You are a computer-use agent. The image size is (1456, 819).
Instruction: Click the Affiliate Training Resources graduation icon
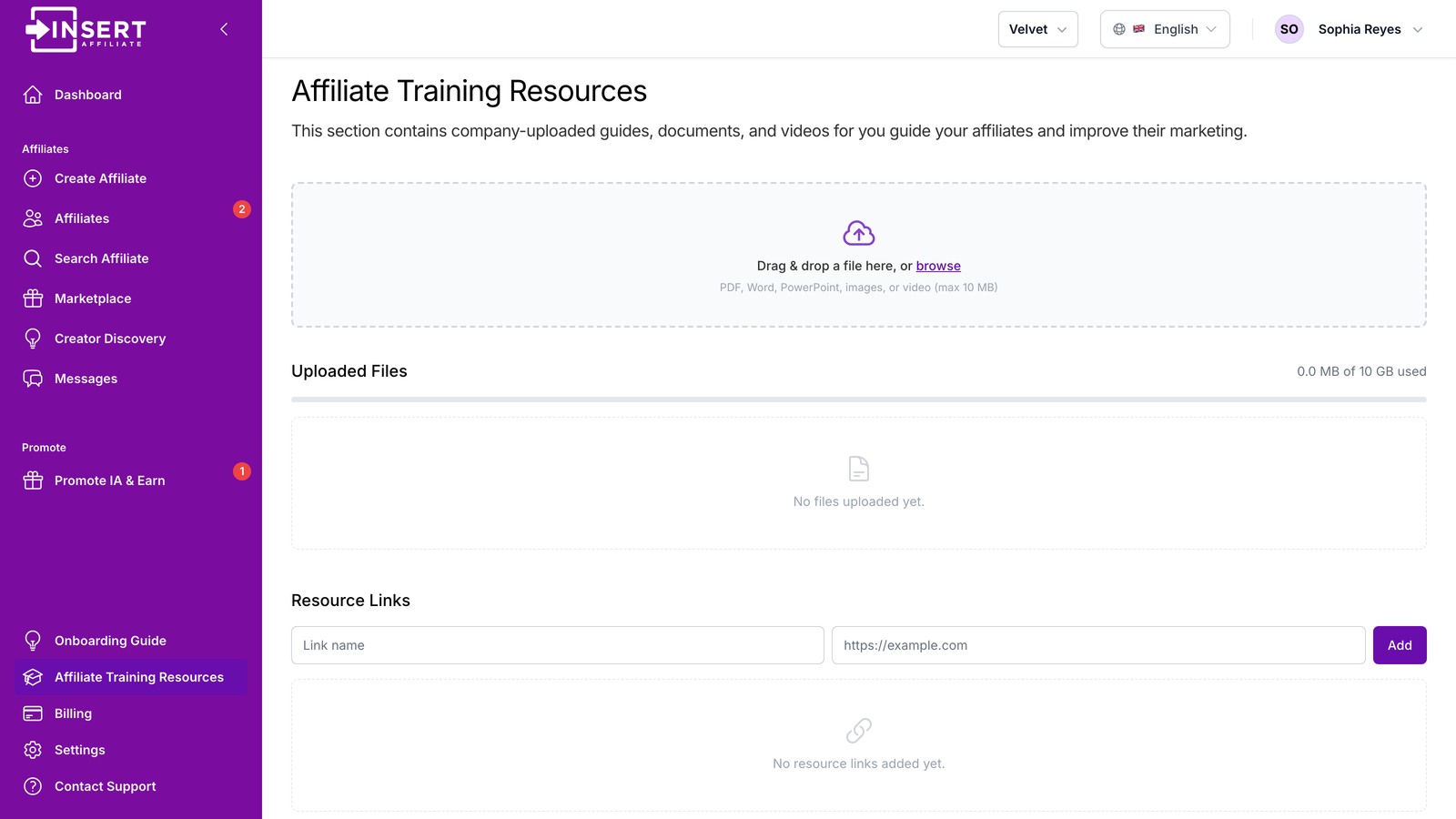(33, 677)
